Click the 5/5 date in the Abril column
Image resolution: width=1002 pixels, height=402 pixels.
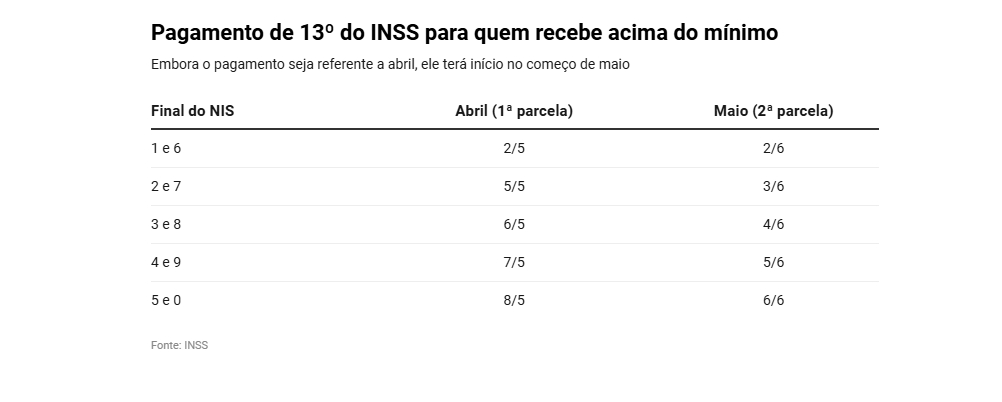(x=514, y=187)
